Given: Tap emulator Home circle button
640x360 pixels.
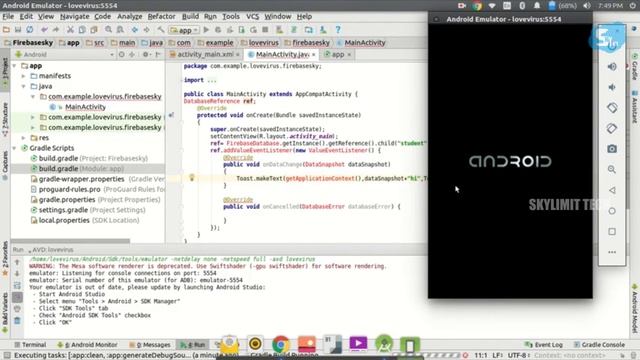Looking at the screenshot, I should pyautogui.click(x=612, y=211).
